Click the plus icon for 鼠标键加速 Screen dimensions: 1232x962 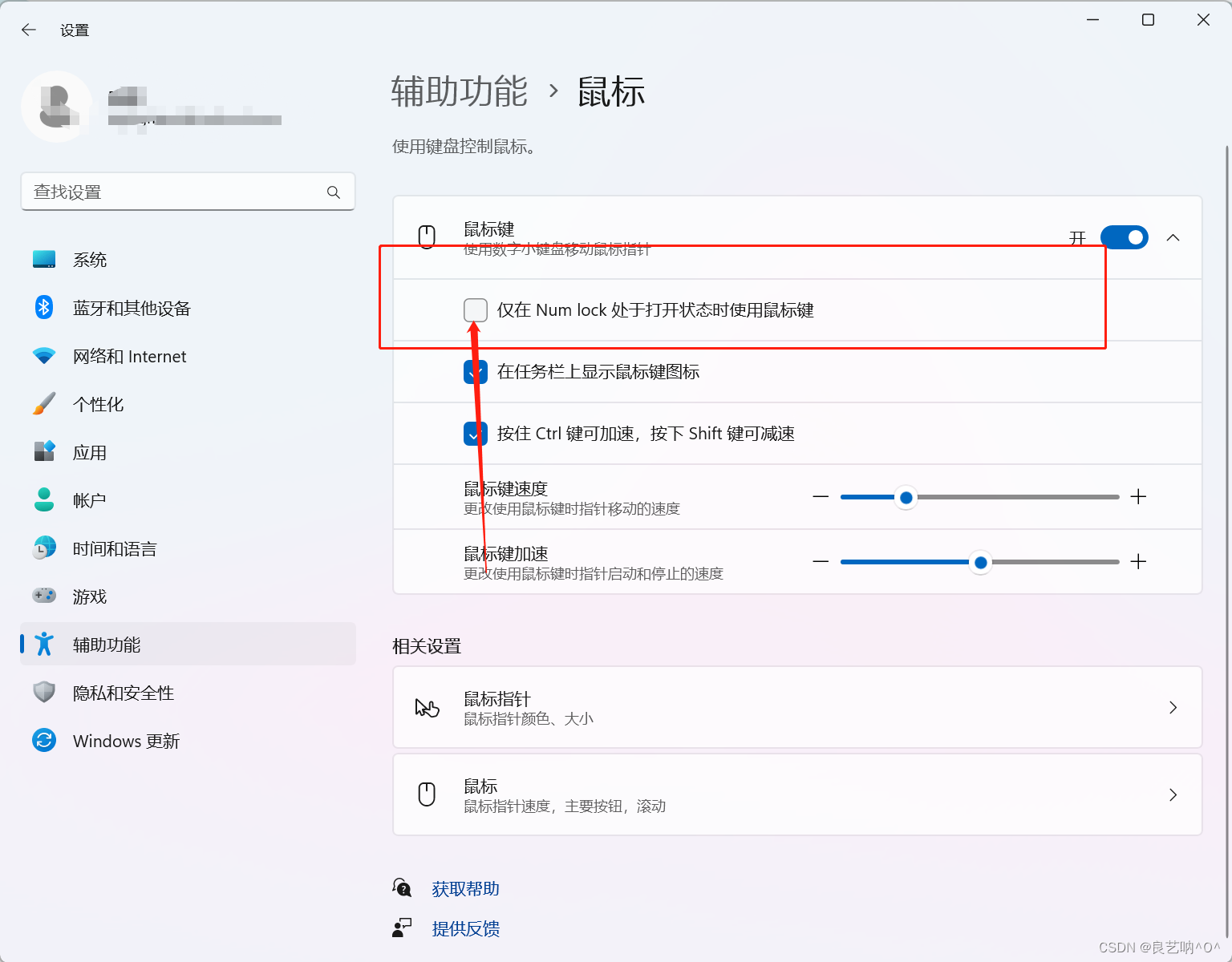(1138, 562)
